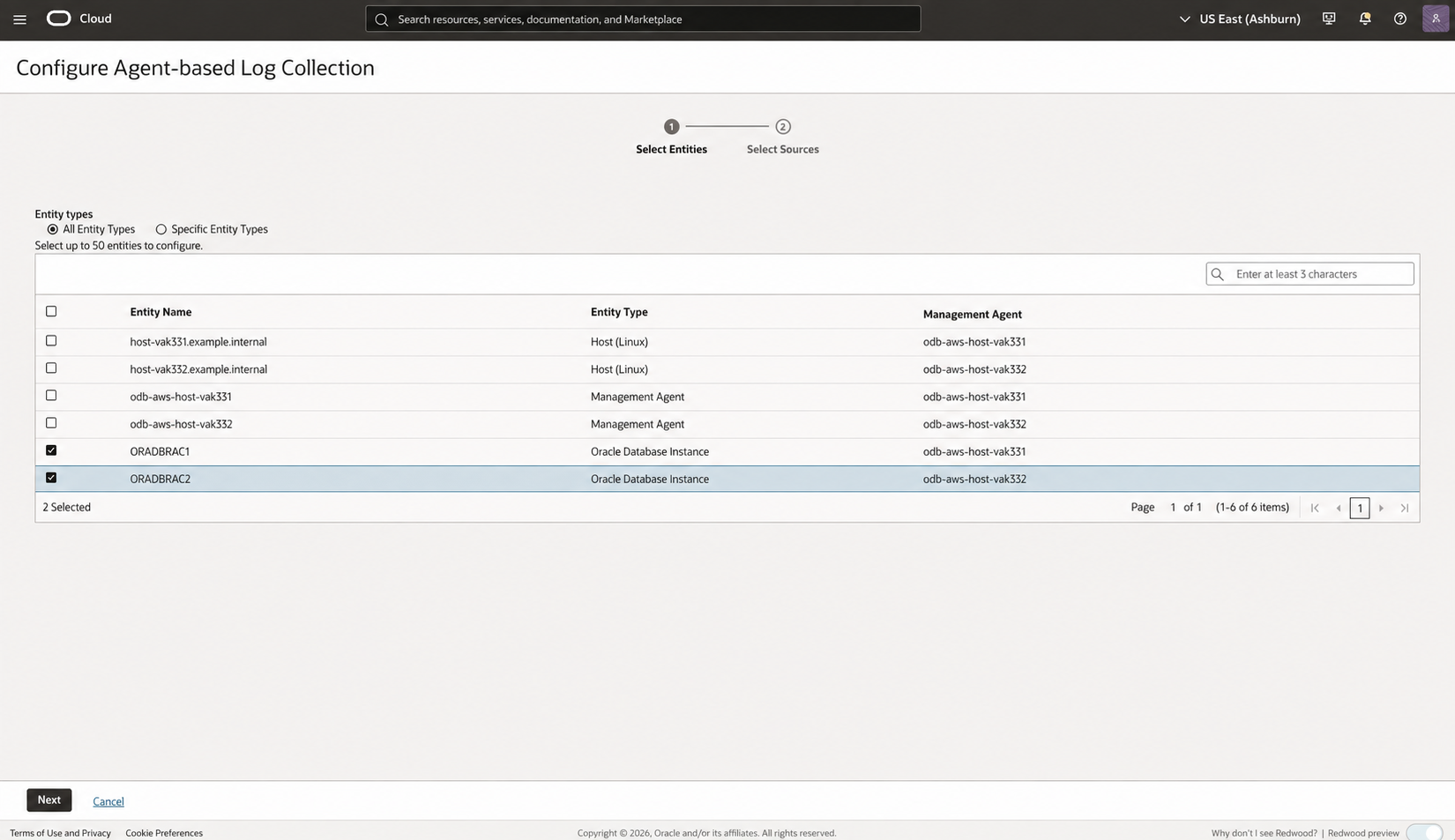Check the odb-aws-host-vak332 entity checkbox
1455x840 pixels.
click(x=51, y=422)
